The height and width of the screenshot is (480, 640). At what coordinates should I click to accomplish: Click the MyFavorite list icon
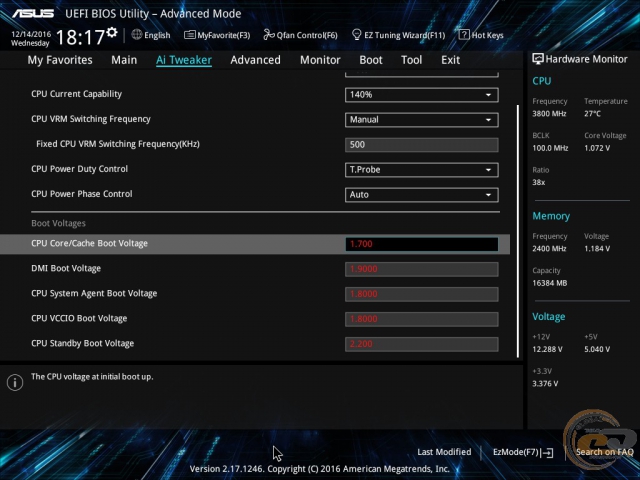pos(190,35)
